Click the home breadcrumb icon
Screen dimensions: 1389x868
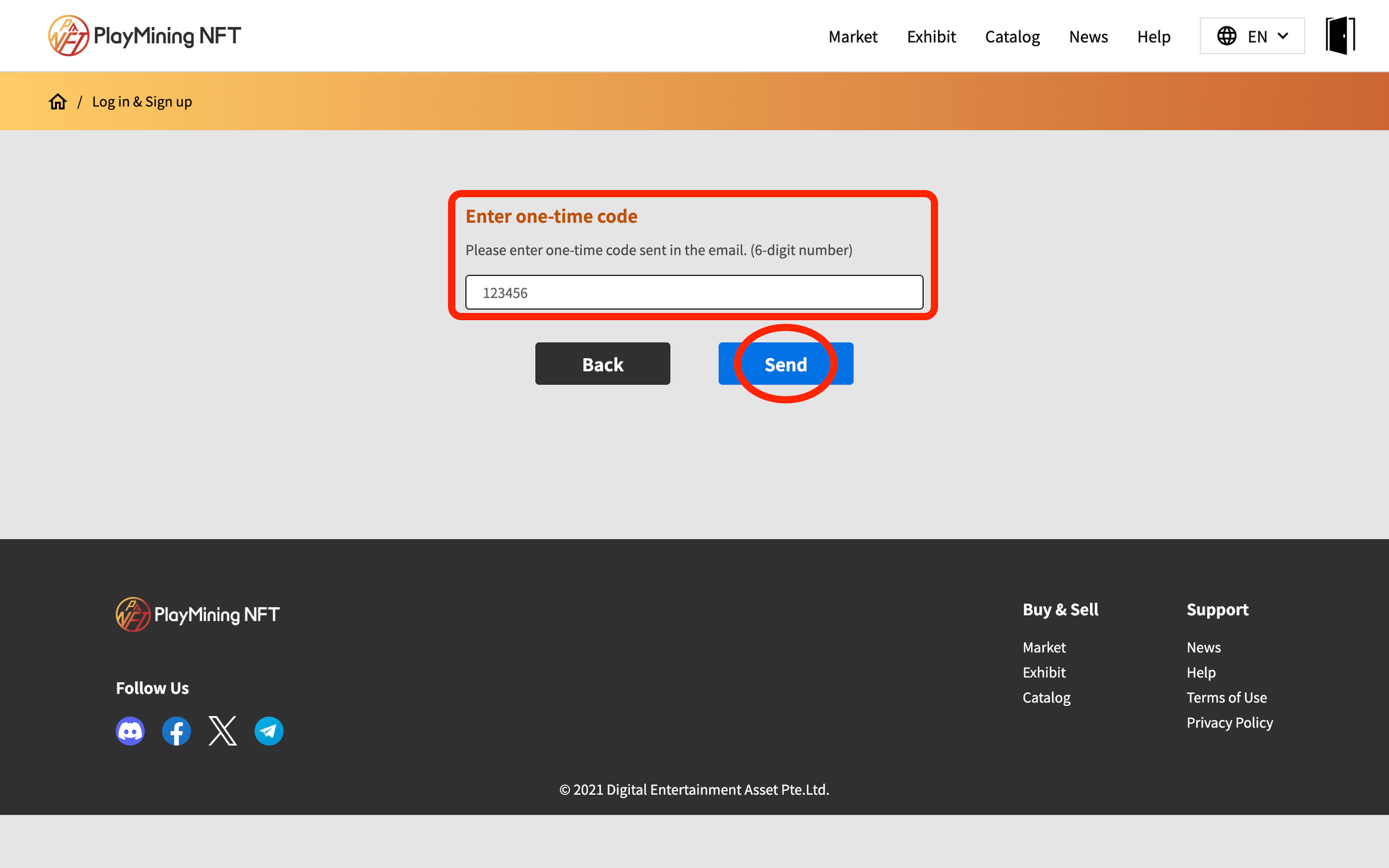pos(58,102)
